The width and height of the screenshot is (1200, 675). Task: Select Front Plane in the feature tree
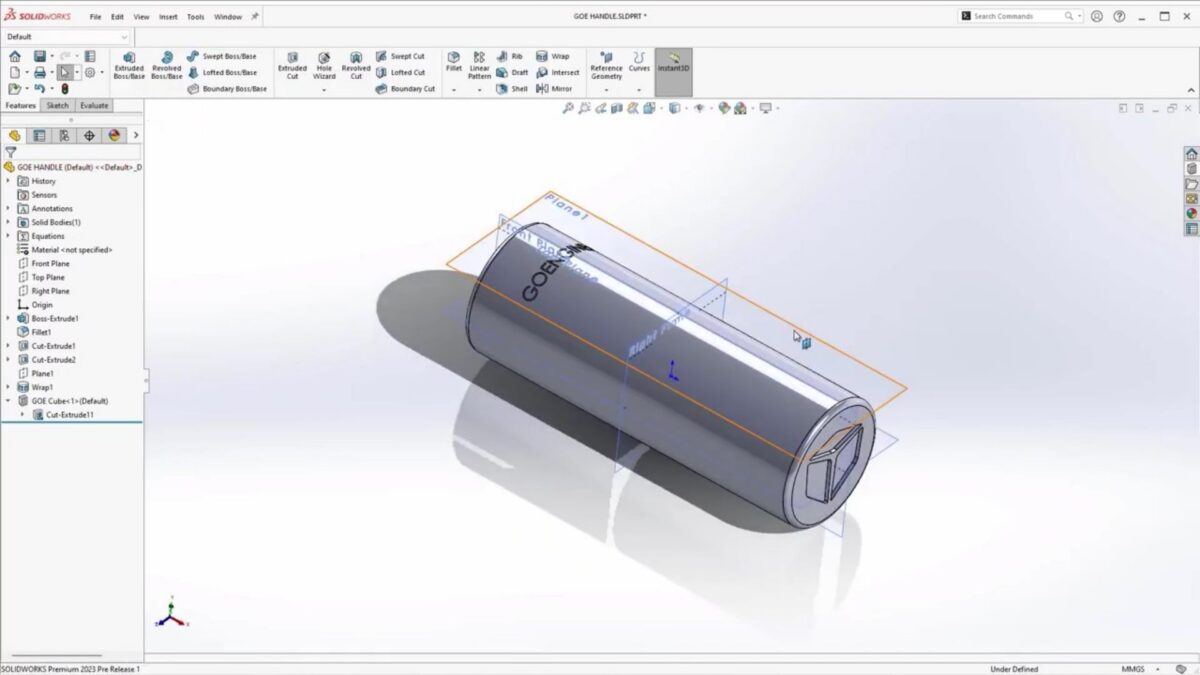point(43,264)
